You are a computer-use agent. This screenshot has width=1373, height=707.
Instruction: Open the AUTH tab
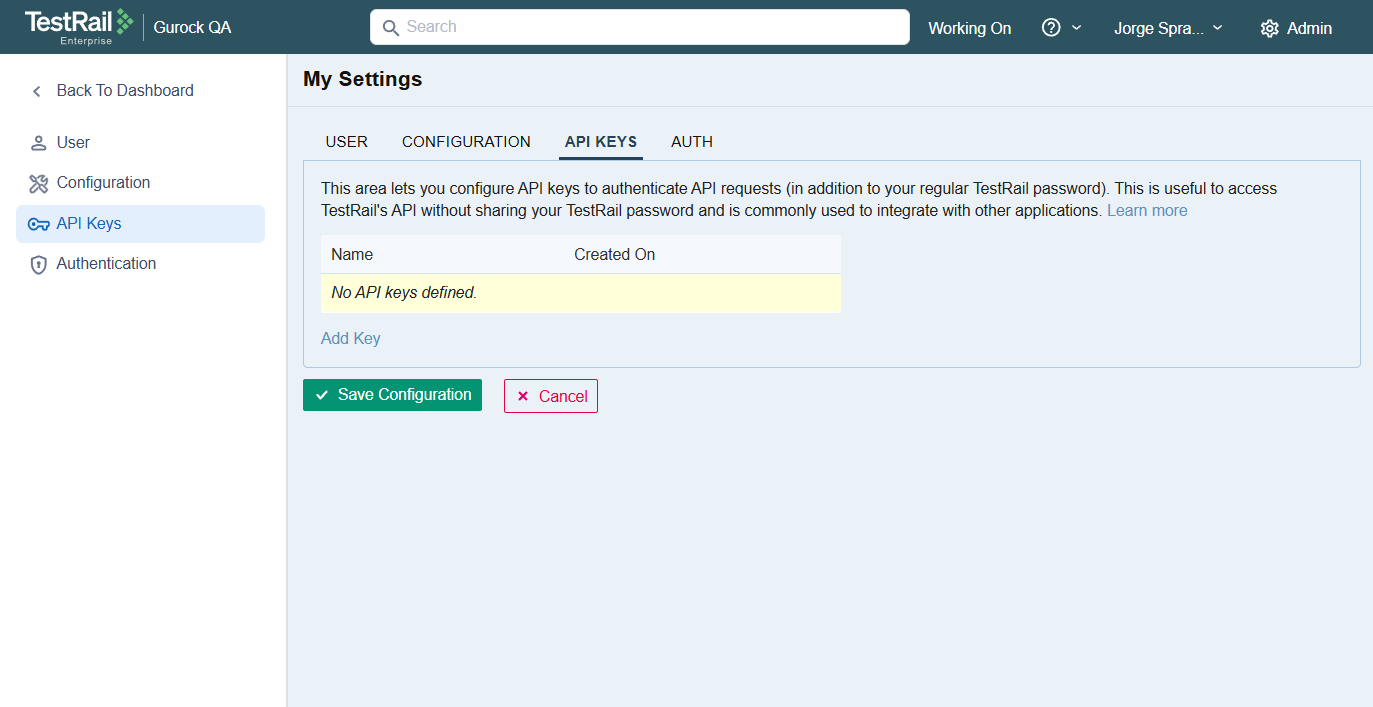[x=692, y=142]
